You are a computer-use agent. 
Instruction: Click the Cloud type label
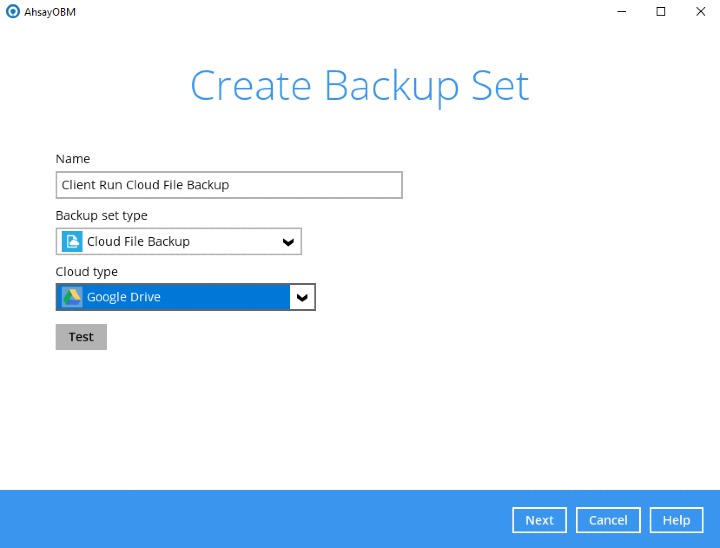click(x=87, y=271)
